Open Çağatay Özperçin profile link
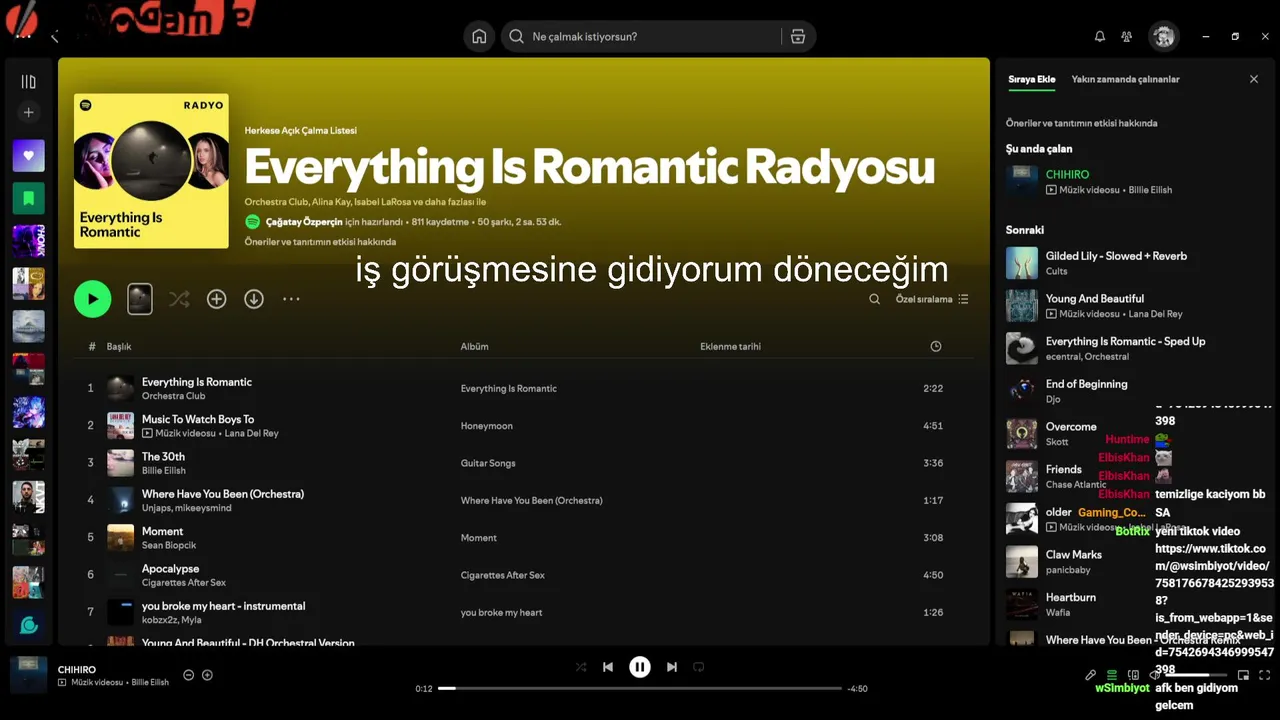1280x720 pixels. (304, 222)
